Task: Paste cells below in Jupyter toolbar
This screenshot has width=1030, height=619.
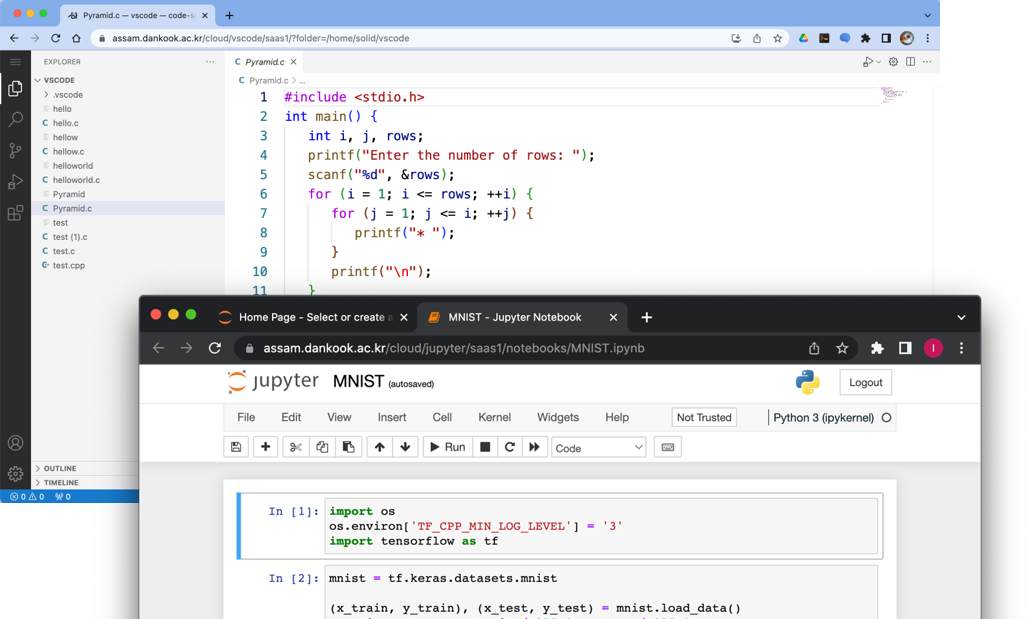Action: point(348,447)
